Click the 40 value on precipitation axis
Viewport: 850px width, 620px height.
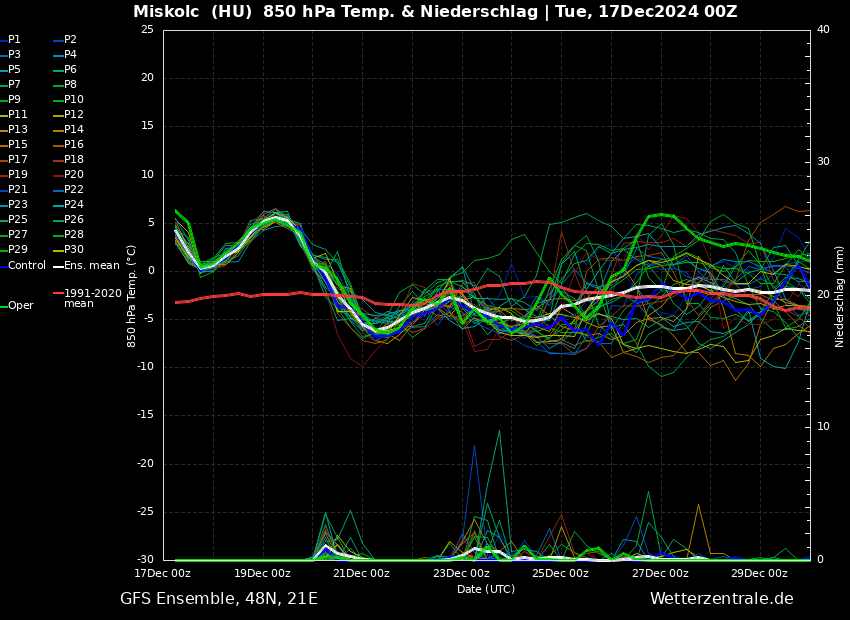point(823,30)
